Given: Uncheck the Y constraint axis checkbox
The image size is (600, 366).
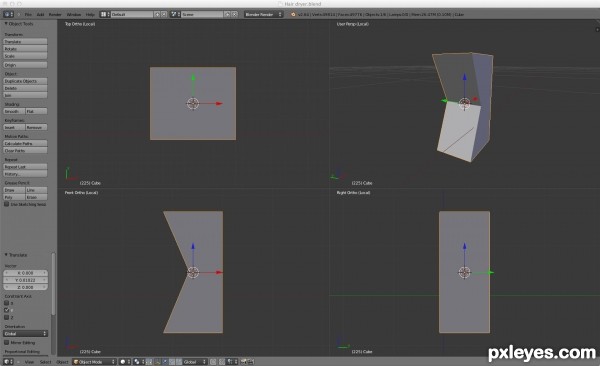Looking at the screenshot, I should pyautogui.click(x=7, y=310).
